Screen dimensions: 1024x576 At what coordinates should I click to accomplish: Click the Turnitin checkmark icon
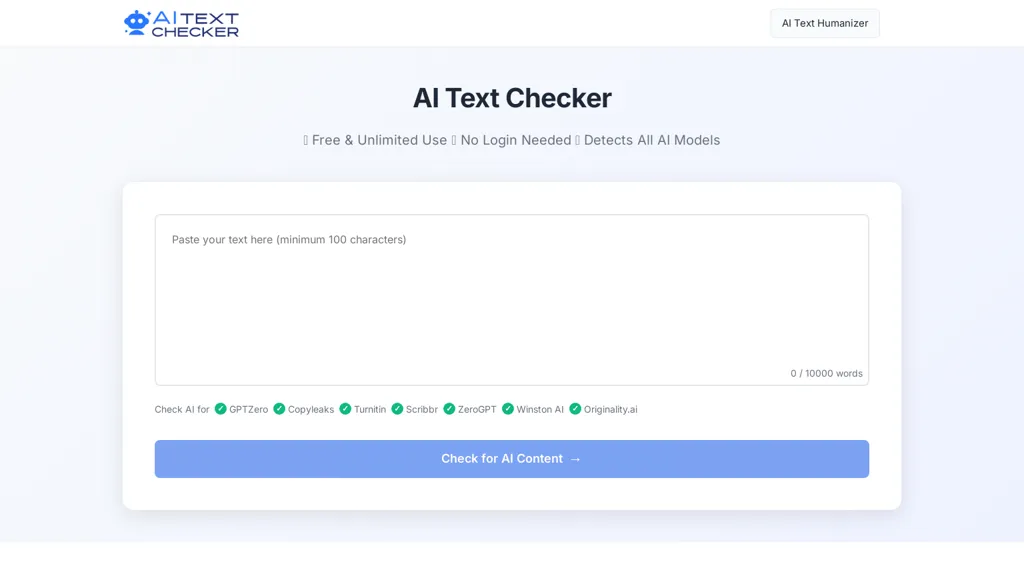tap(345, 409)
